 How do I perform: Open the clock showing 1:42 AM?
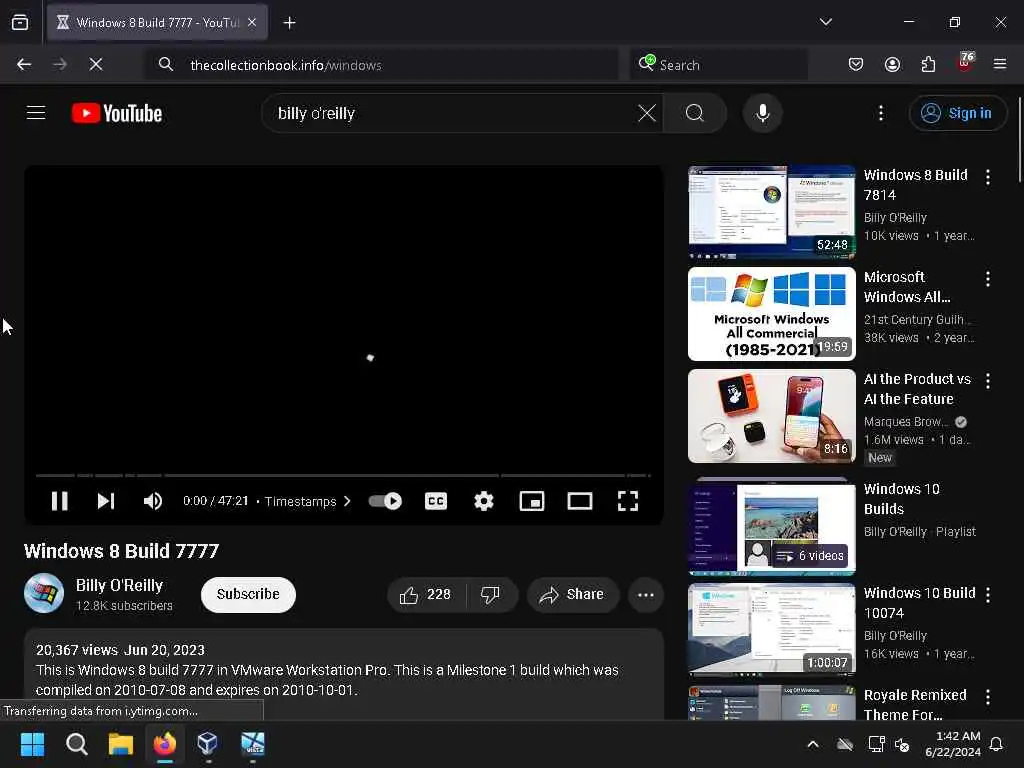click(953, 744)
